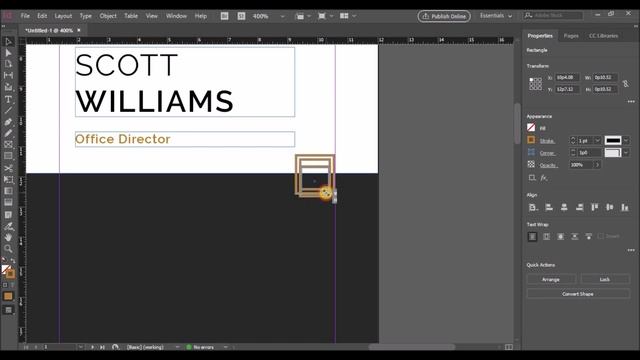Screen dimensions: 640x360
Task: Open the fx effects menu
Action: [x=544, y=178]
